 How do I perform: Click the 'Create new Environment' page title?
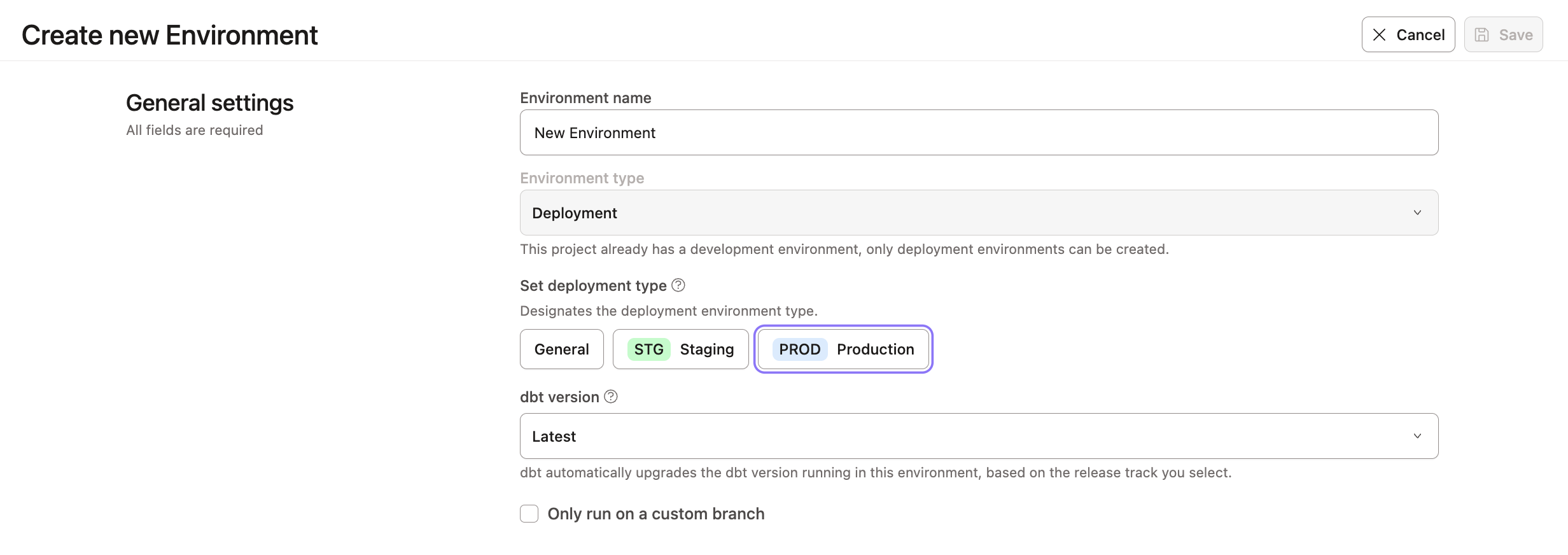click(x=169, y=35)
